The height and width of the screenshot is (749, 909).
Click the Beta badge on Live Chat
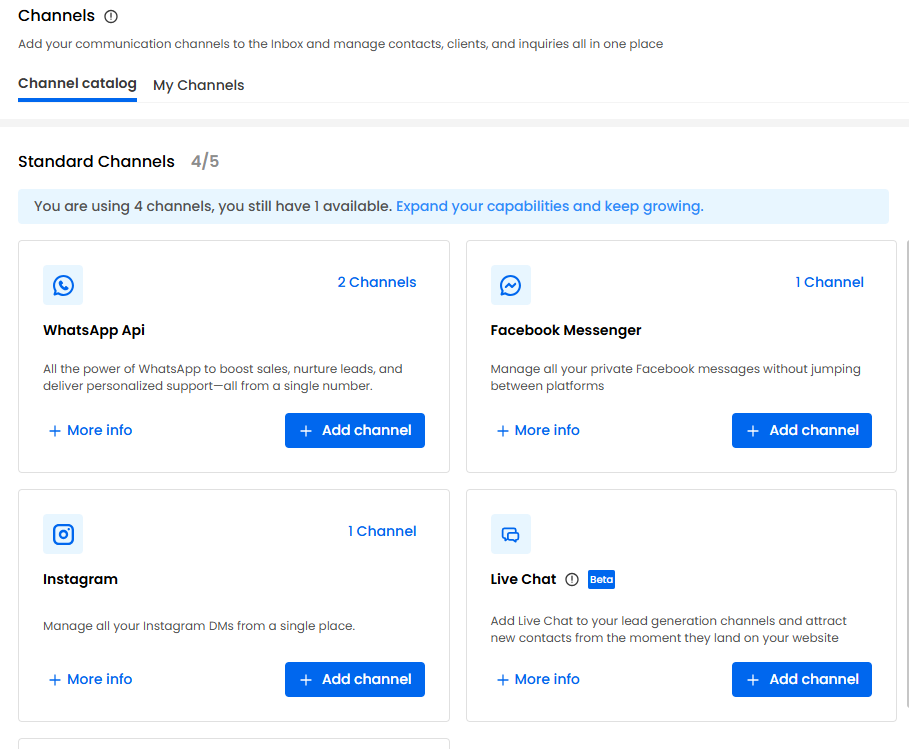[x=601, y=579]
